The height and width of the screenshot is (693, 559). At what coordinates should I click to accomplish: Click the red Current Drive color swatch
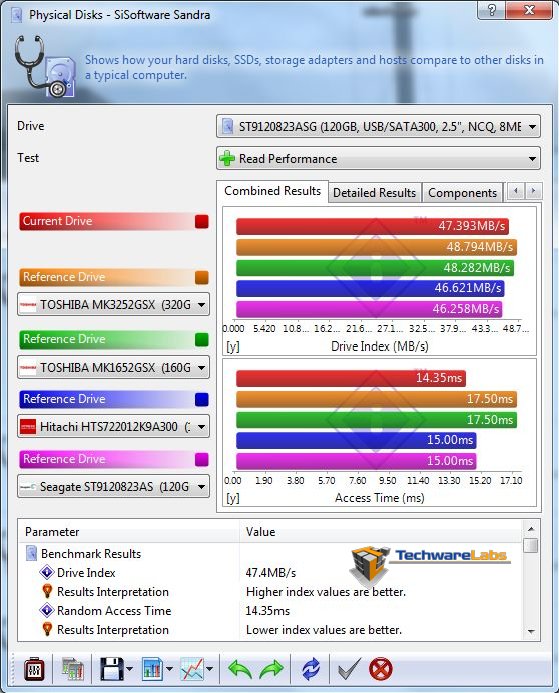point(202,221)
